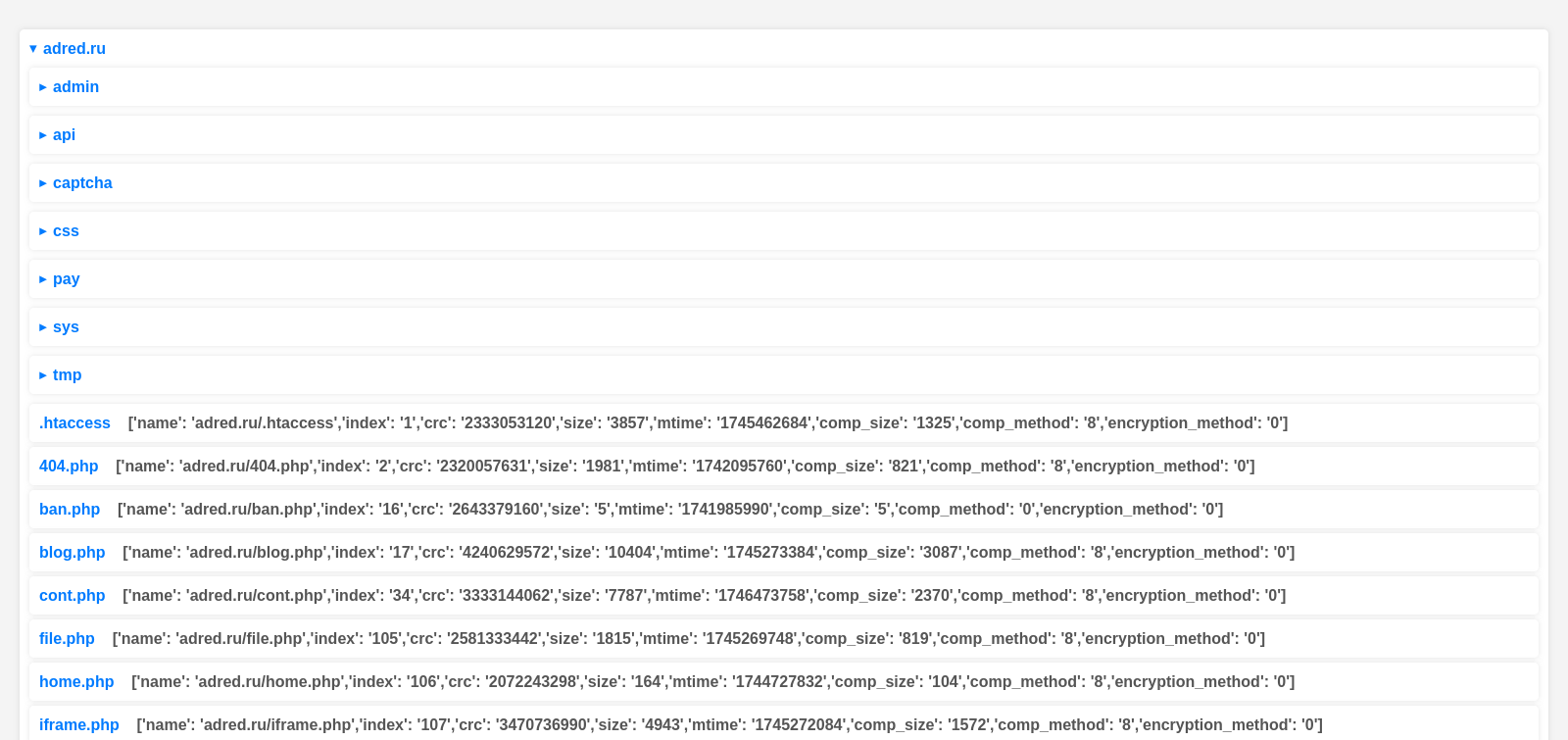
Task: Select the ban.php file link
Action: coord(70,510)
